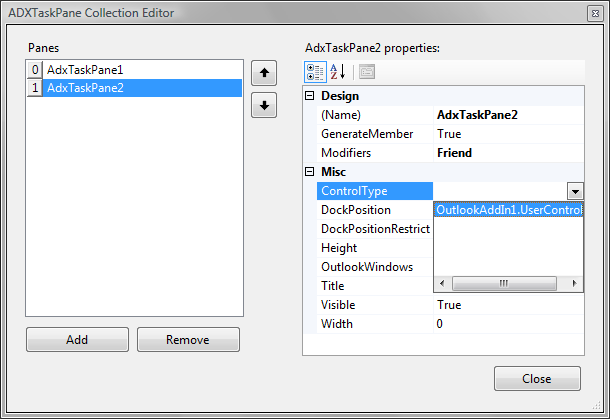Open the Property Pages icon
This screenshot has height=419, width=610.
[x=367, y=72]
